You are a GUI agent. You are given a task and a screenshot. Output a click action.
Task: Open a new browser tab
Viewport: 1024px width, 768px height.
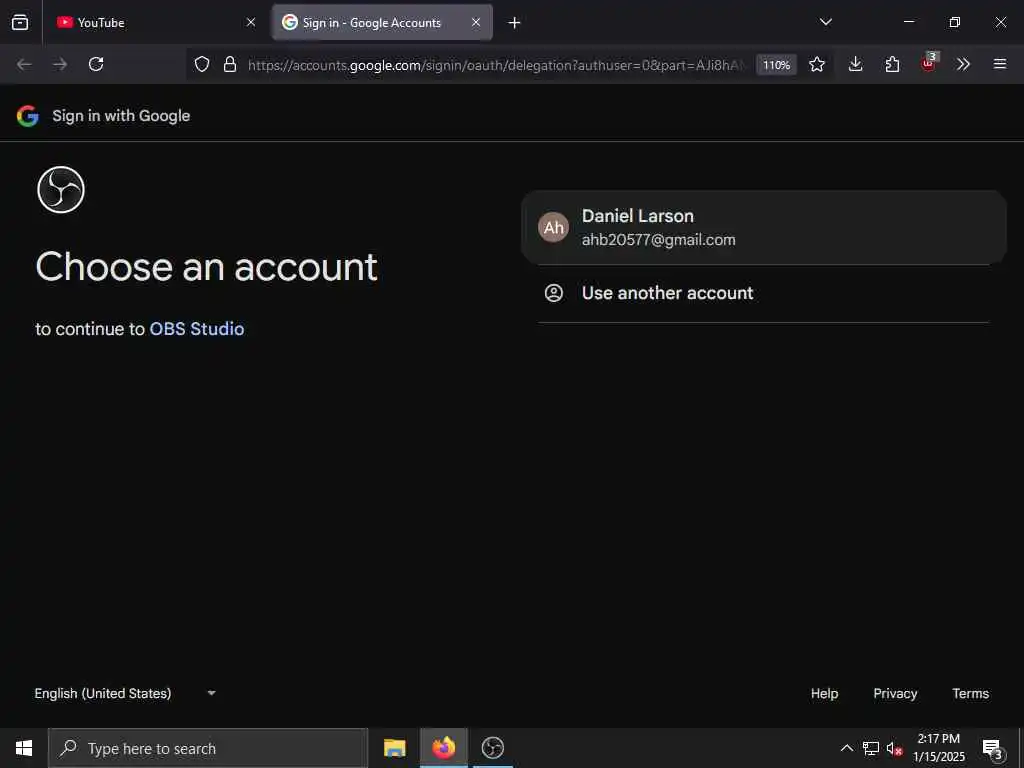point(515,23)
